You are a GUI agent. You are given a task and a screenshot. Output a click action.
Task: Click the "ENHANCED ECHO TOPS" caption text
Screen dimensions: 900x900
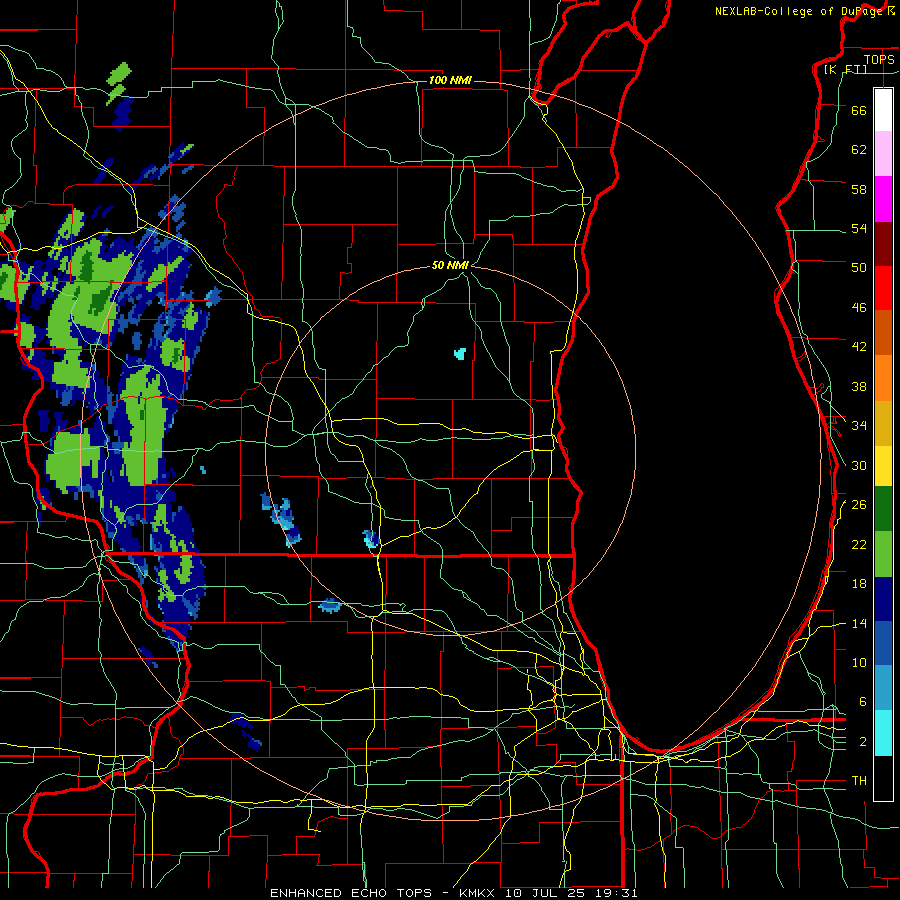pyautogui.click(x=351, y=893)
